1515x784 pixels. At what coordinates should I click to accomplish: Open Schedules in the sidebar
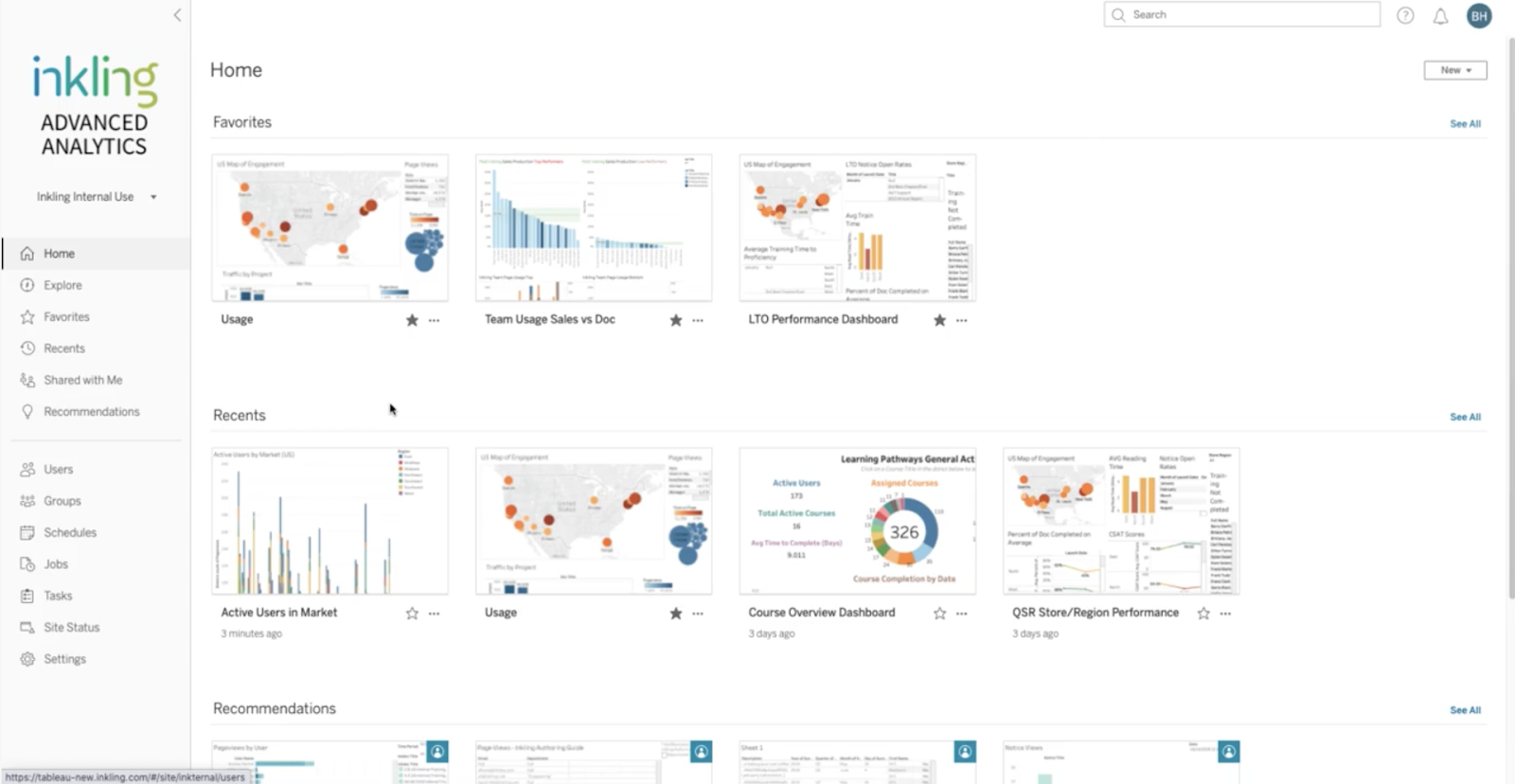(70, 532)
